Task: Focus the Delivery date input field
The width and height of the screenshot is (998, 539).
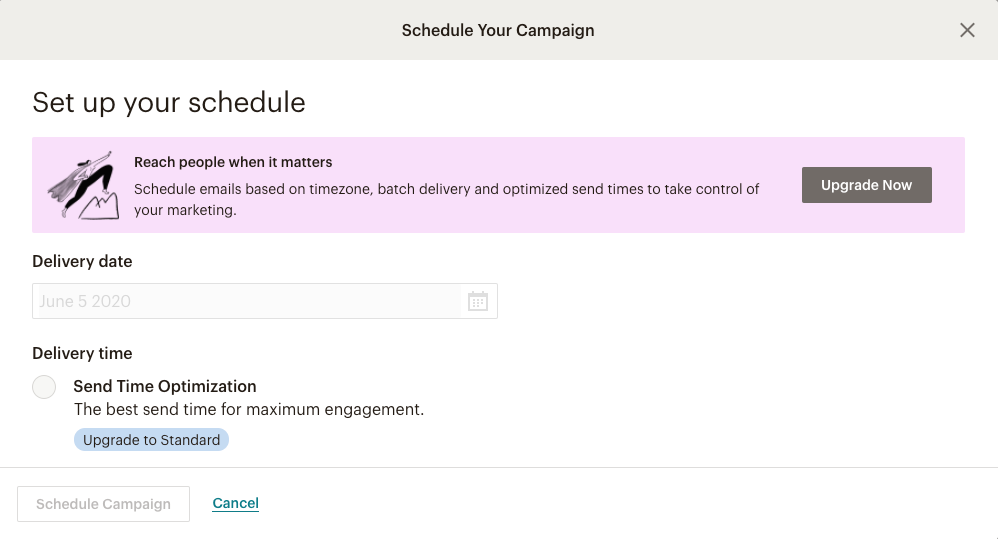Action: [x=265, y=301]
